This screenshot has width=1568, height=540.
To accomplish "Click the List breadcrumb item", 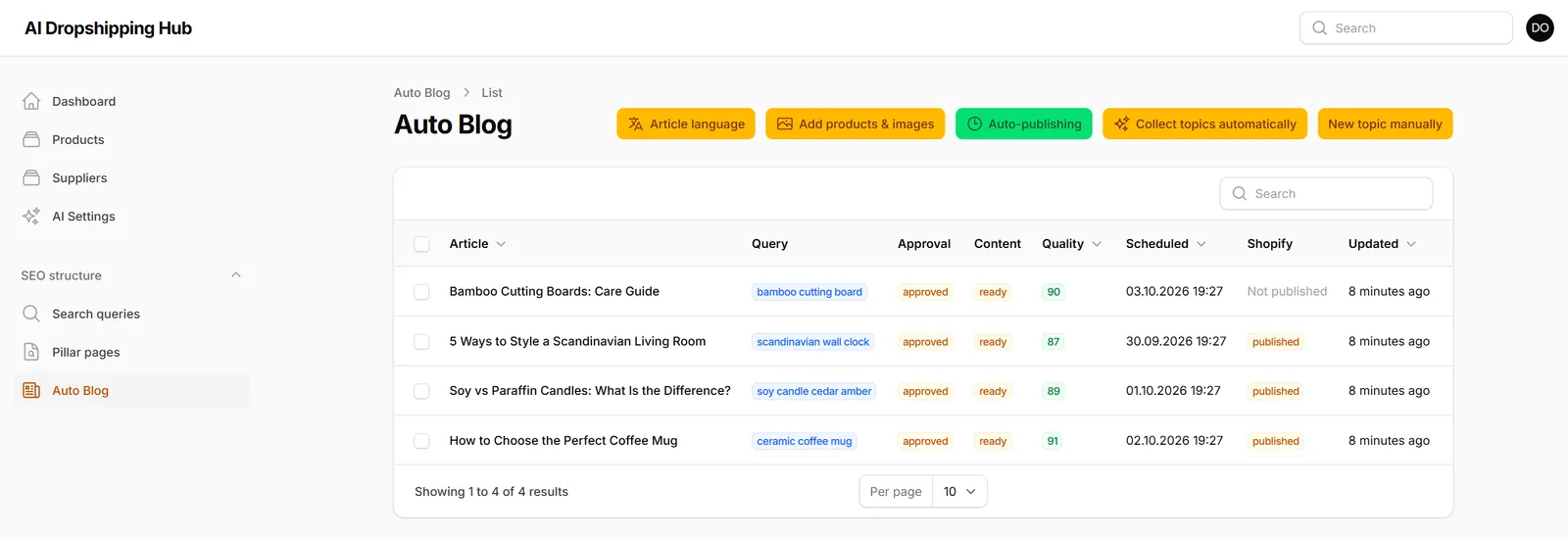I will pos(492,92).
